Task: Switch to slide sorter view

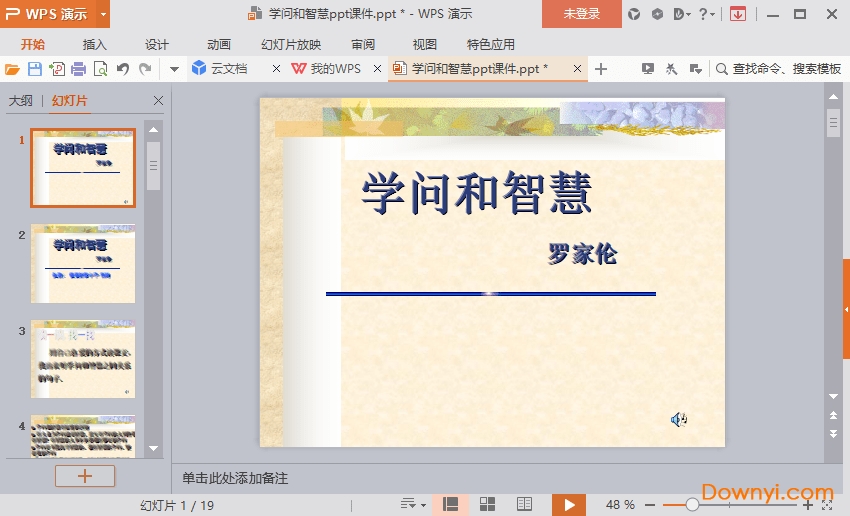Action: coord(487,505)
